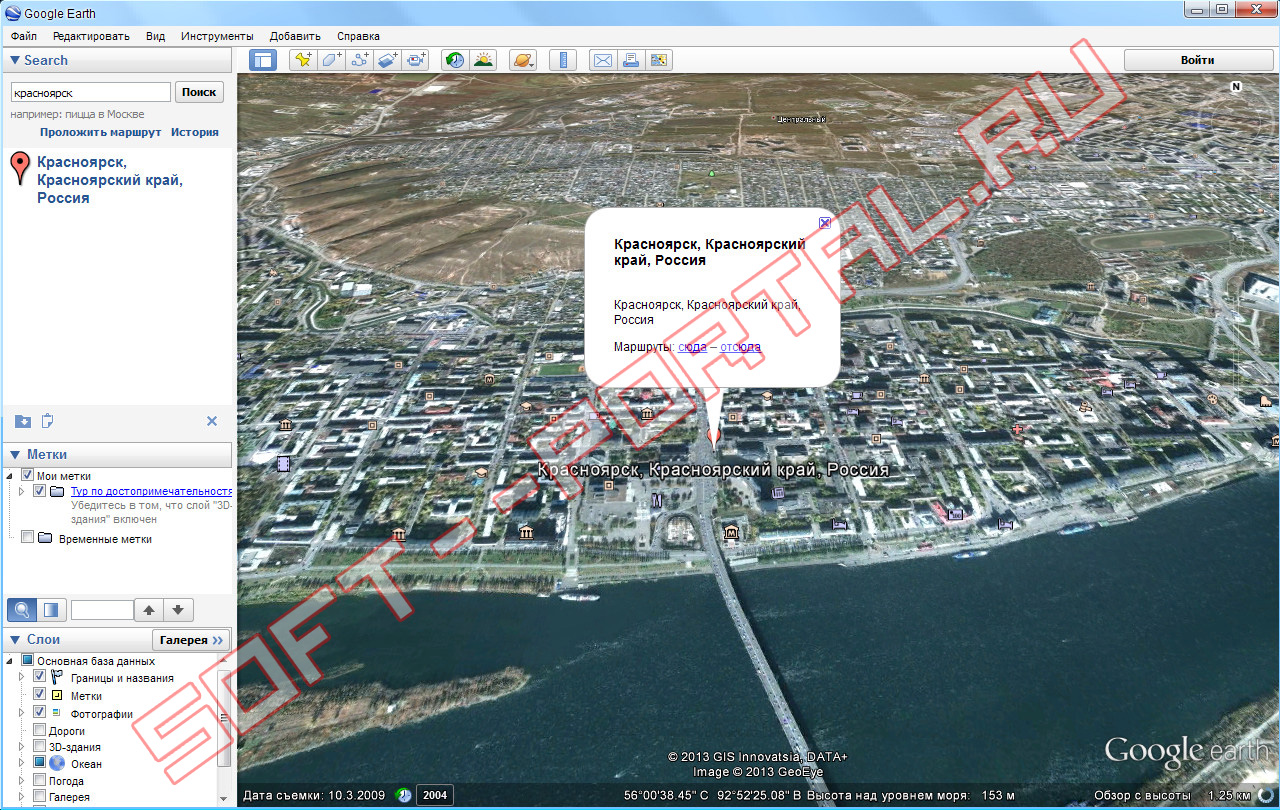Move selection down with the down arrow

pos(178,609)
